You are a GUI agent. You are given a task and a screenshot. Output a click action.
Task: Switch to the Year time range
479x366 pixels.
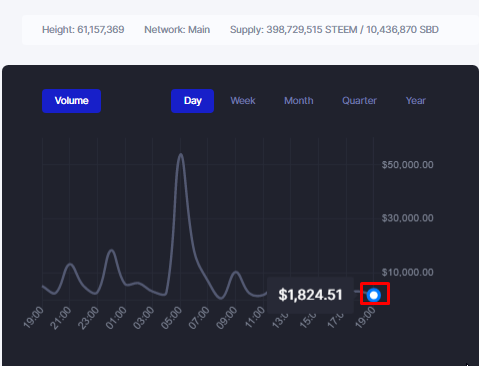[x=416, y=101]
